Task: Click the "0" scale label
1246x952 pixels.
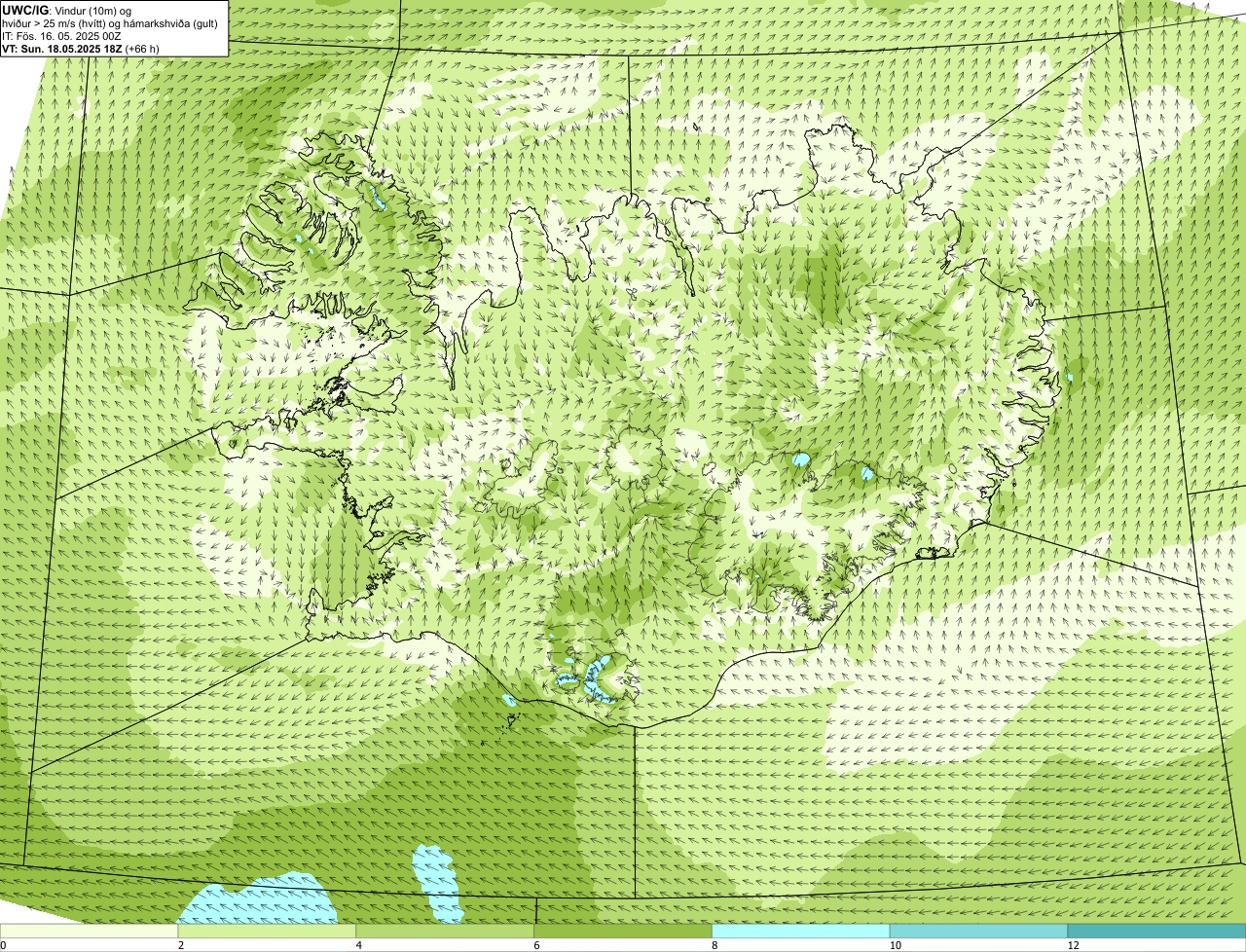Action: pos(3,945)
